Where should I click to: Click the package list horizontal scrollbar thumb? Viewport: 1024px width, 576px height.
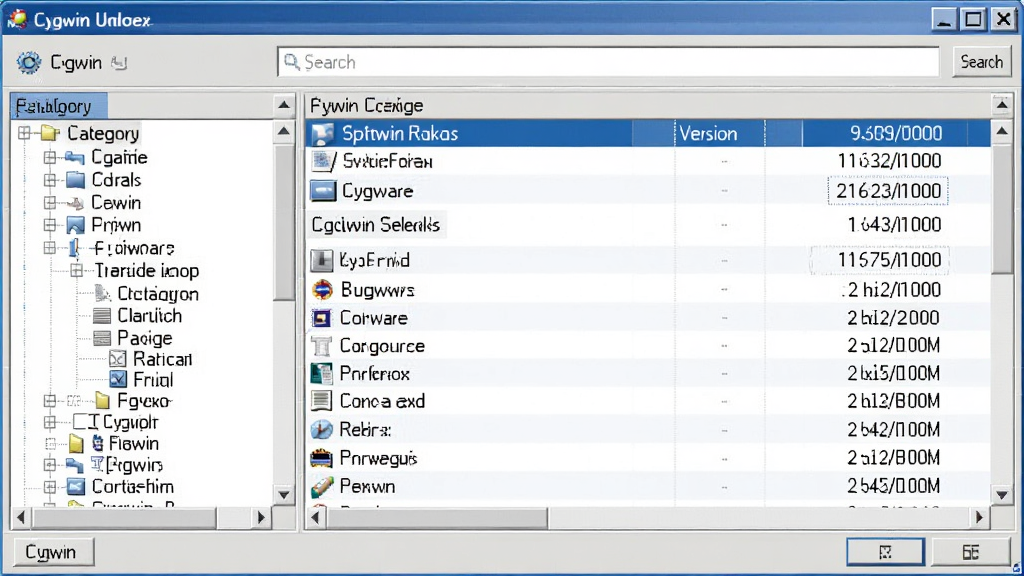(x=437, y=518)
